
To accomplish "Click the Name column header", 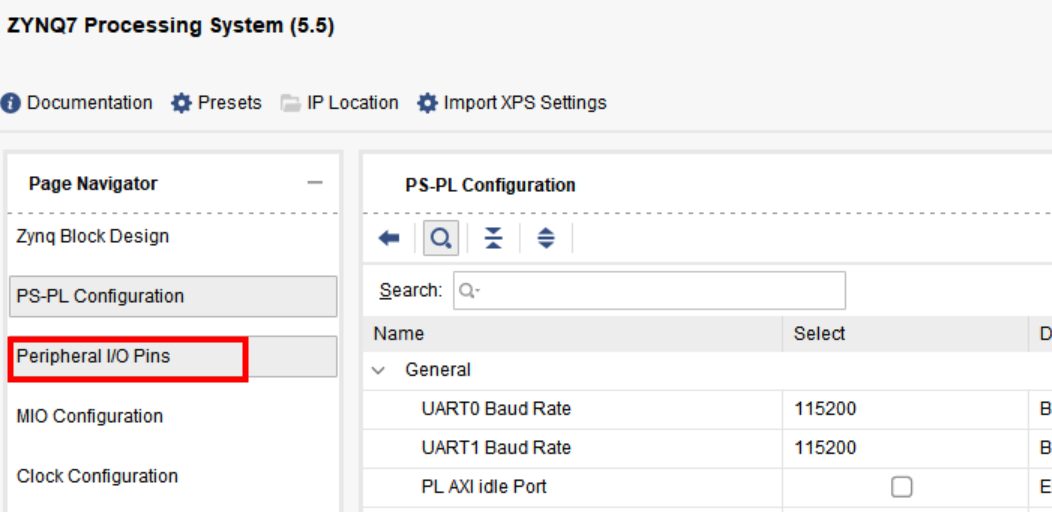I will click(572, 334).
